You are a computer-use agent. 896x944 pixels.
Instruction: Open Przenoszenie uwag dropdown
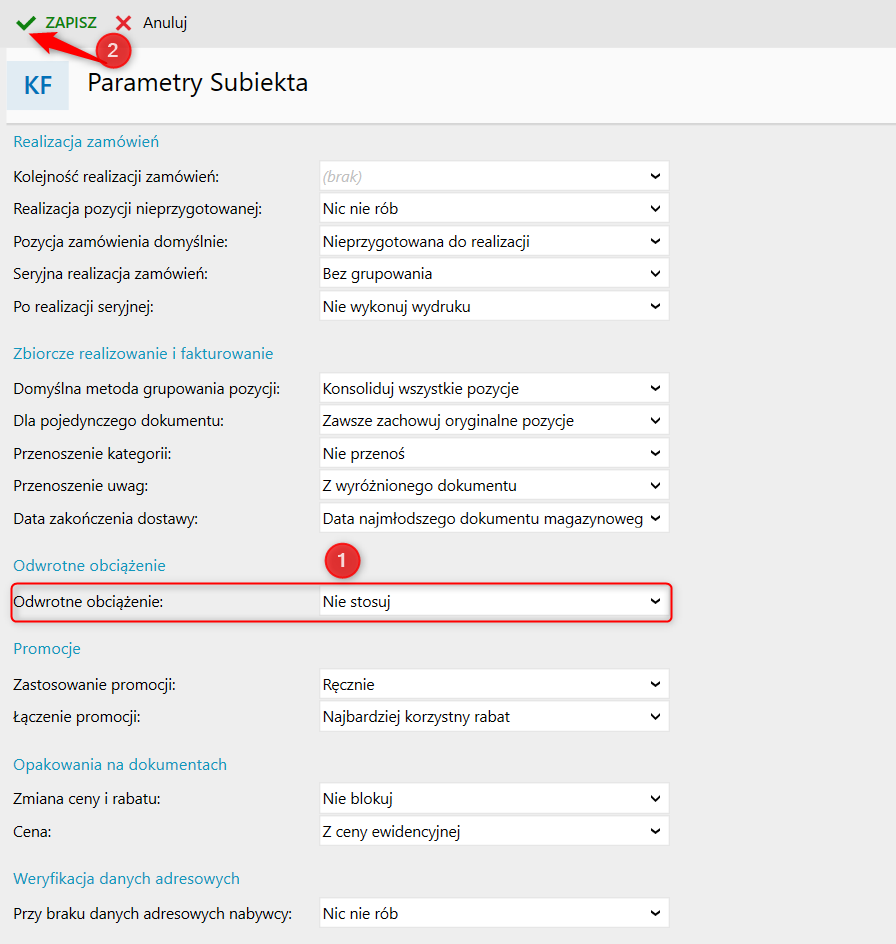pyautogui.click(x=493, y=486)
